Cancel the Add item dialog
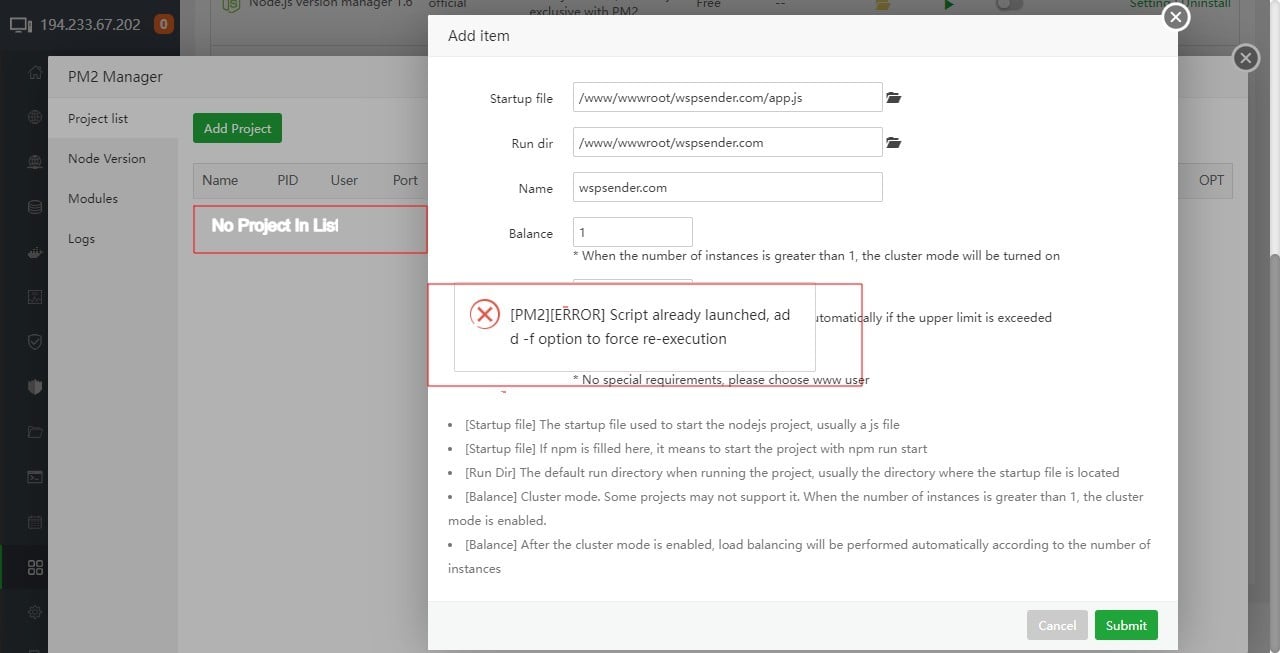The height and width of the screenshot is (653, 1280). [x=1057, y=624]
